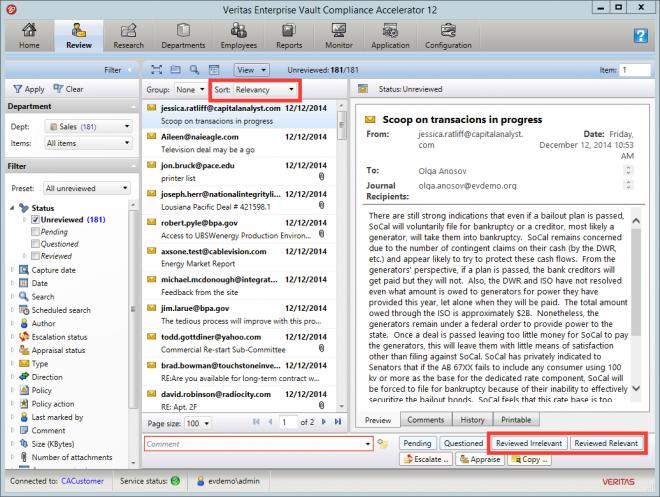Select the Energy Market Report email
Image resolution: width=660 pixels, height=497 pixels.
click(x=239, y=257)
